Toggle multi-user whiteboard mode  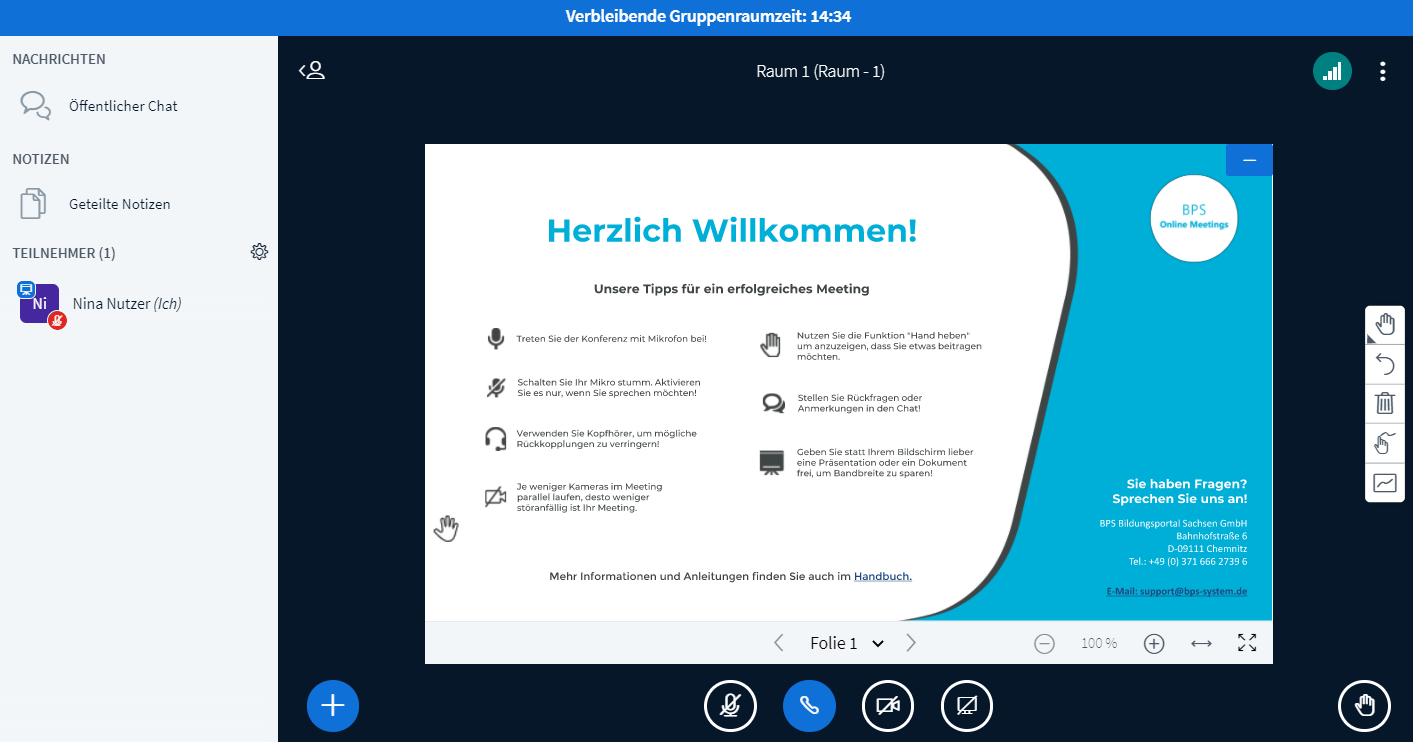point(1385,443)
